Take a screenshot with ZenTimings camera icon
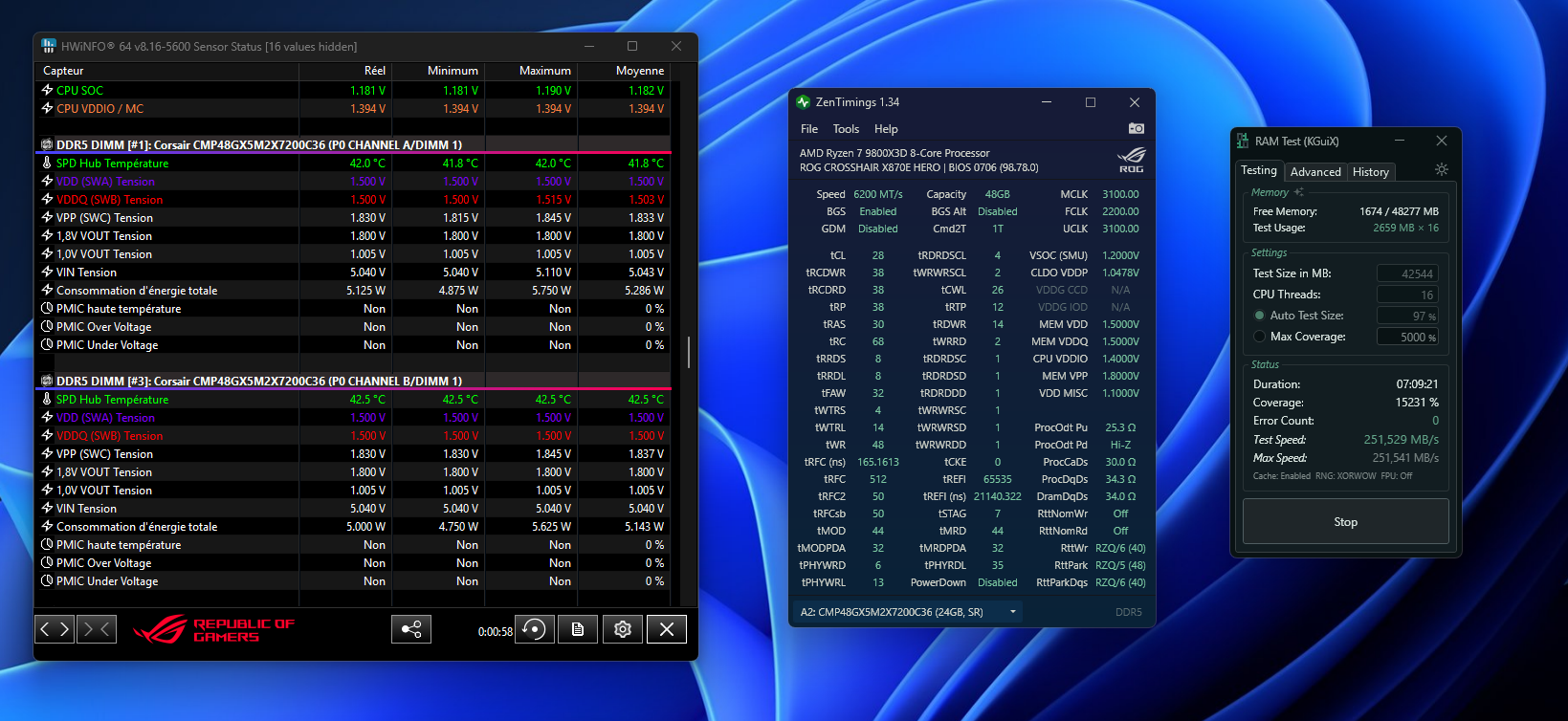 [1136, 128]
